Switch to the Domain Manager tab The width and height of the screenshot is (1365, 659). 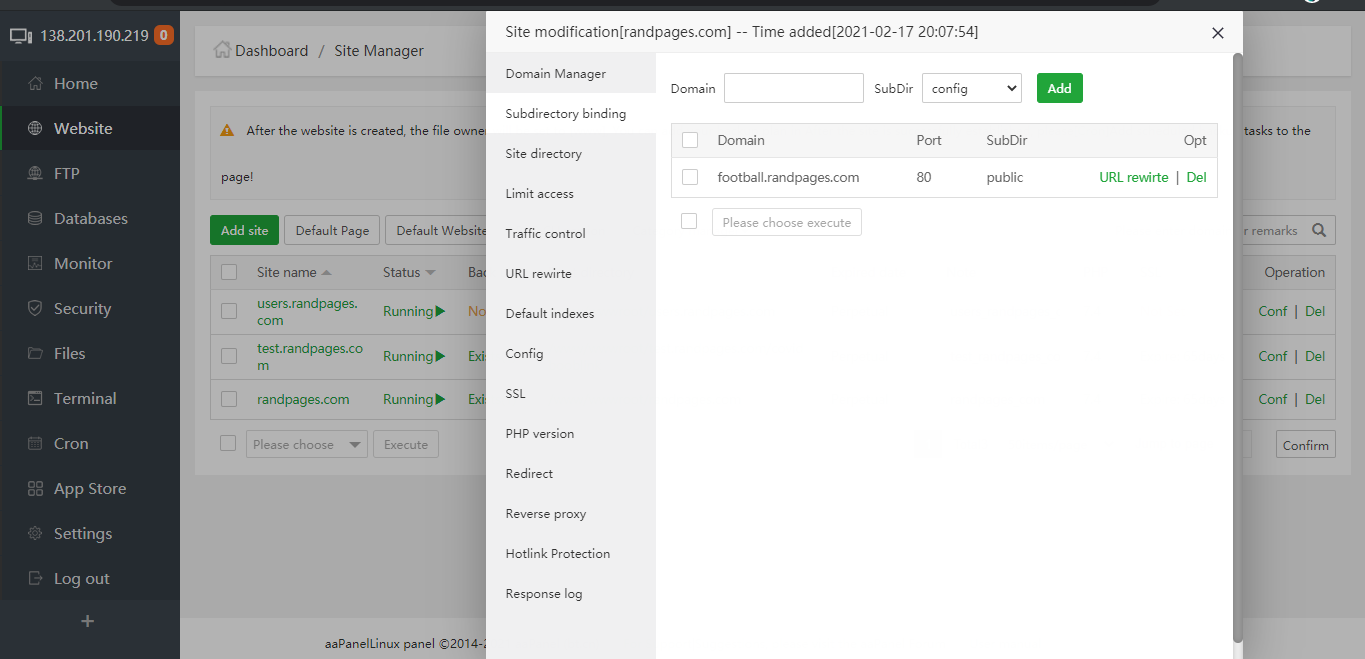556,74
